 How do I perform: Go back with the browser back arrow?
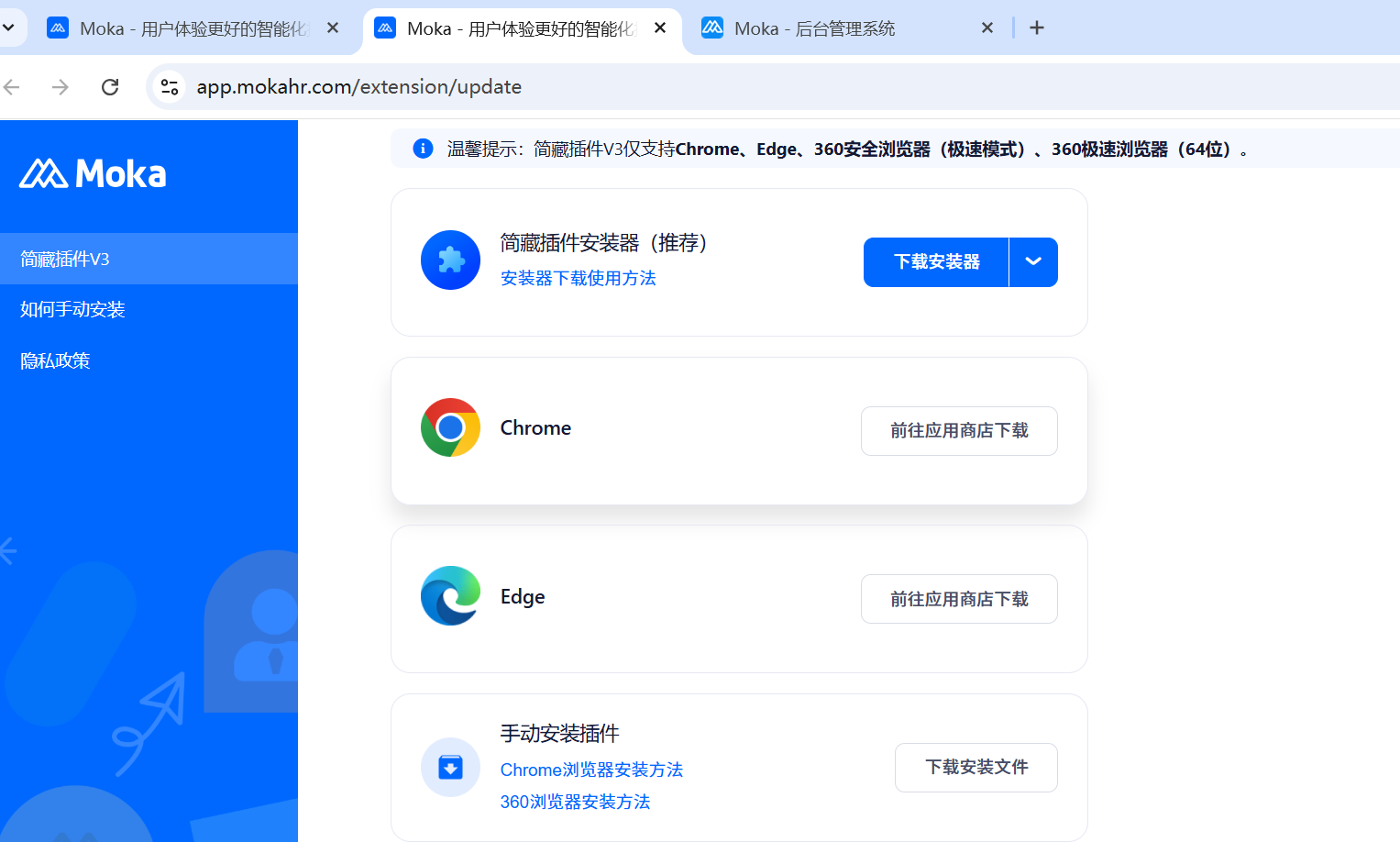click(x=12, y=87)
